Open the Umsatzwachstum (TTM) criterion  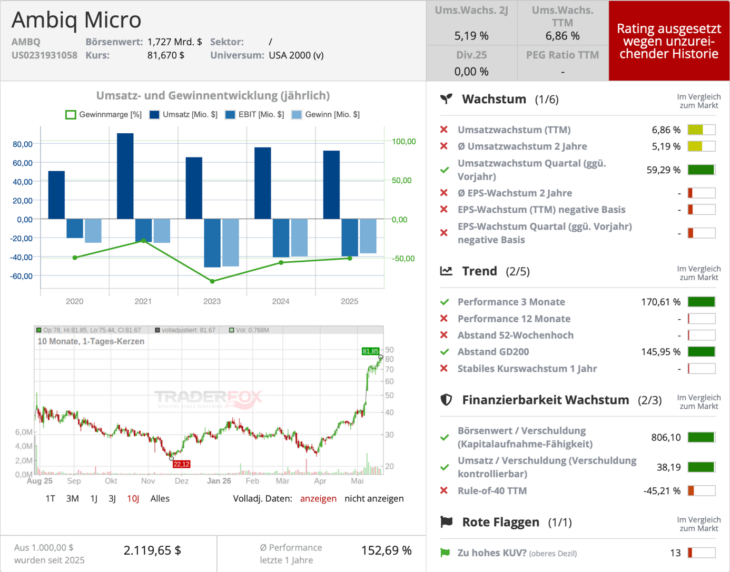point(514,130)
